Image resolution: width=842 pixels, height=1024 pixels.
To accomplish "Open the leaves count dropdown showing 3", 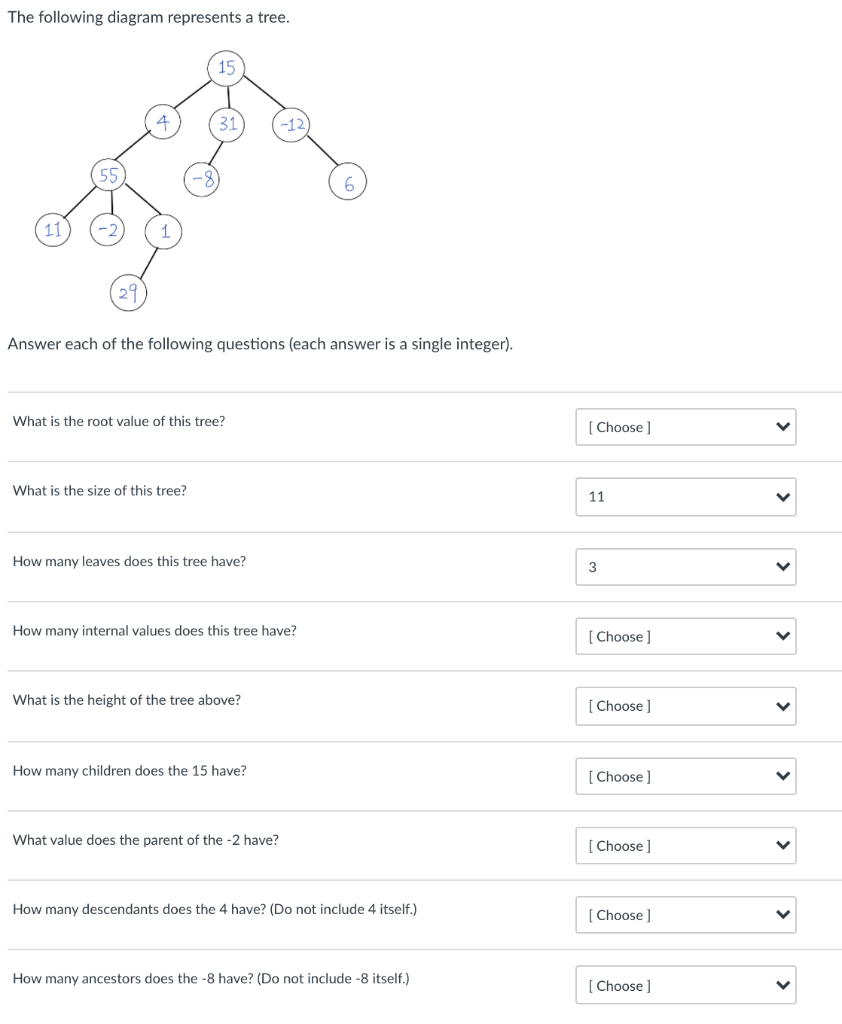I will (685, 567).
